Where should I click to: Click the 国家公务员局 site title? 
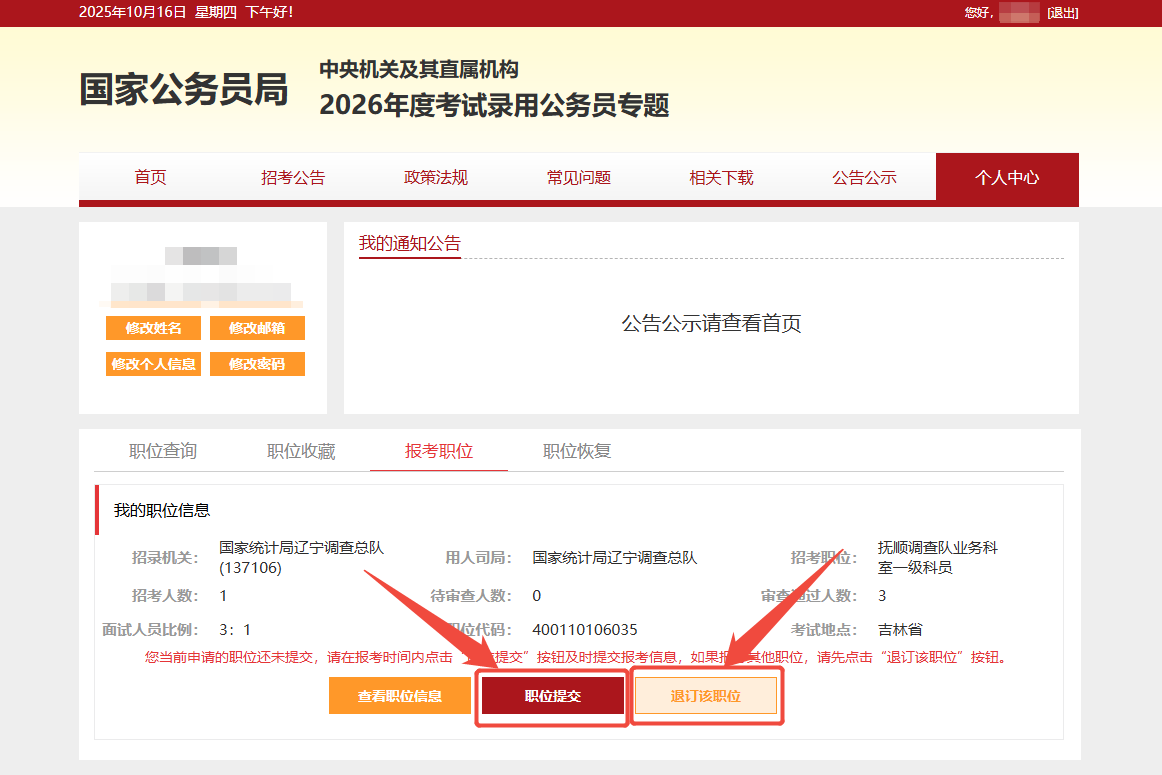click(x=184, y=90)
